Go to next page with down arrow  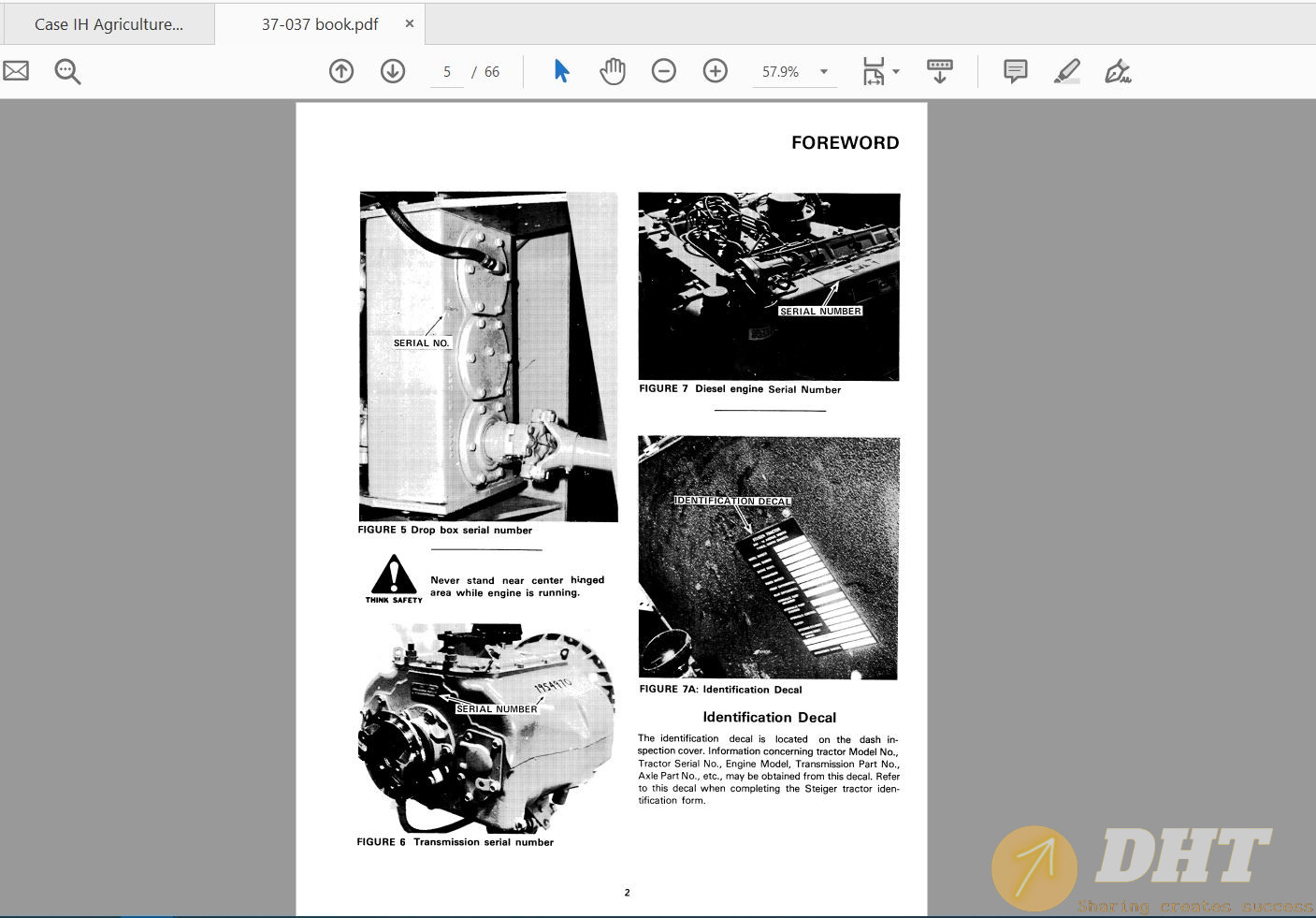(x=393, y=71)
